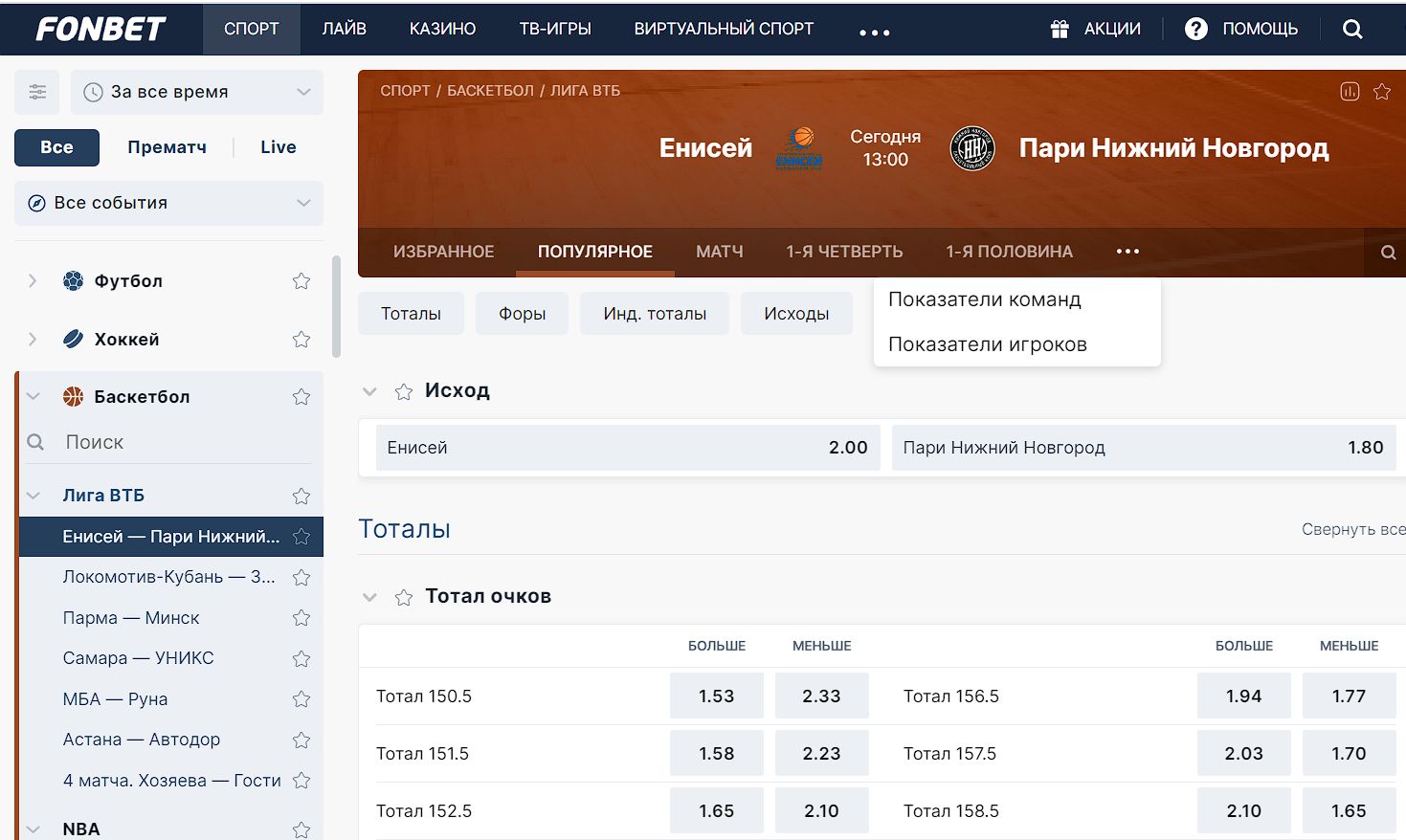Star the Хоккей sport
The height and width of the screenshot is (840, 1406).
[x=301, y=339]
